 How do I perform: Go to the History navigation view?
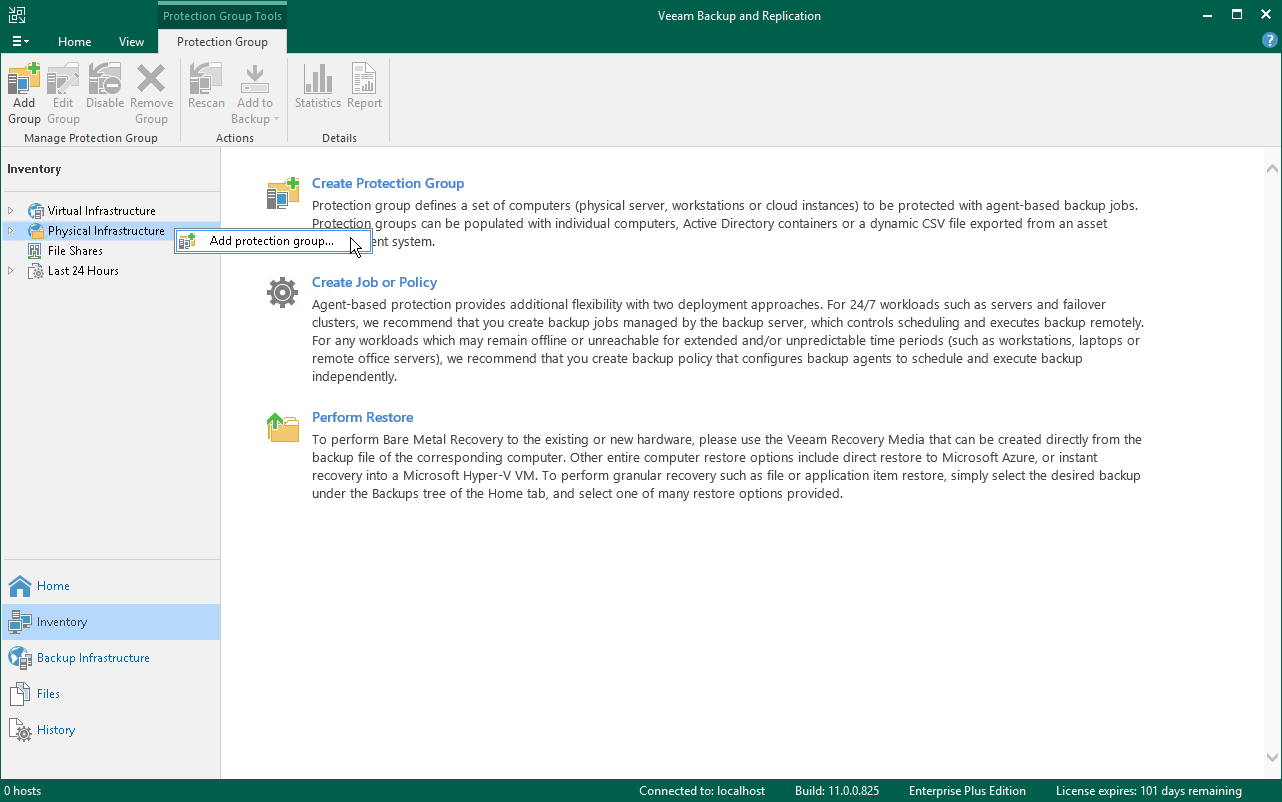click(x=110, y=730)
